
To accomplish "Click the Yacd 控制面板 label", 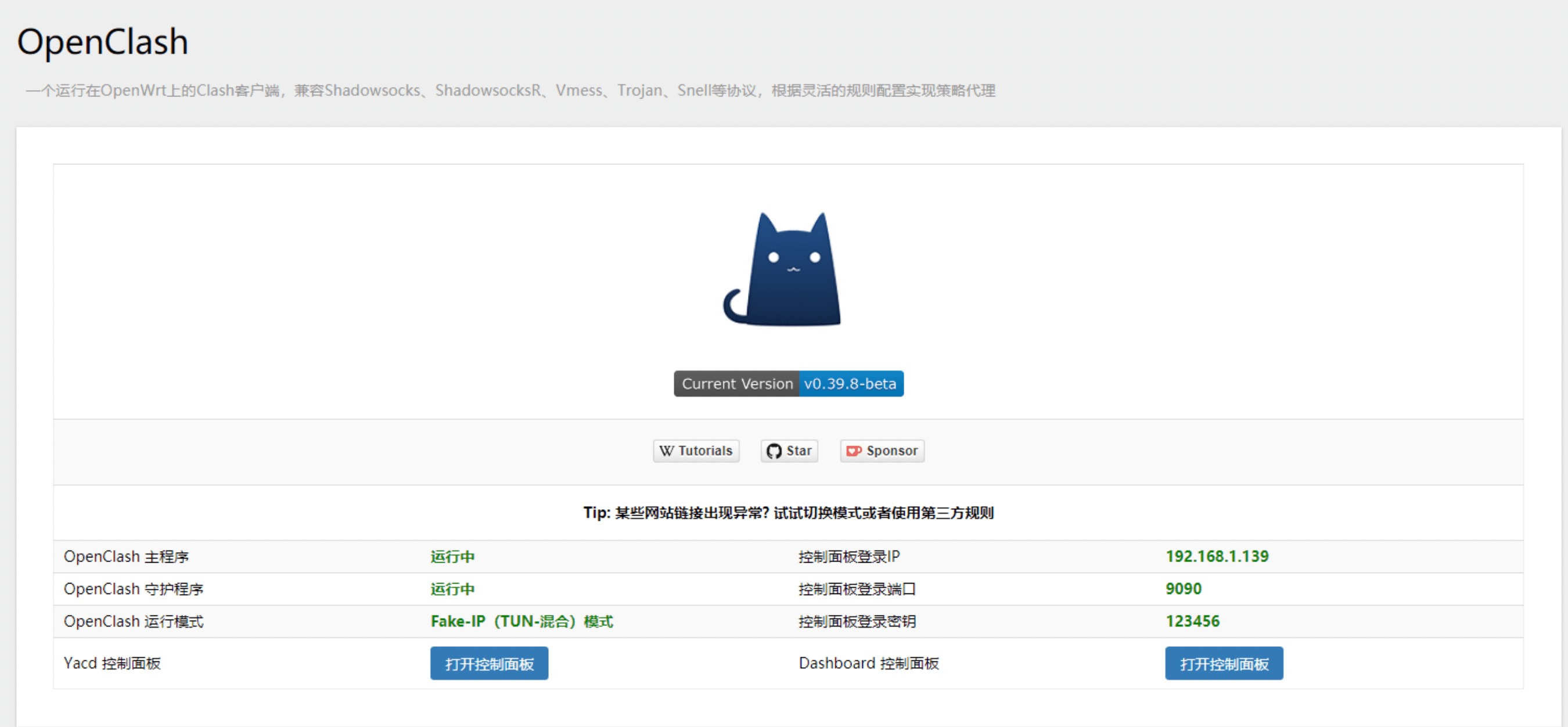I will pyautogui.click(x=112, y=663).
